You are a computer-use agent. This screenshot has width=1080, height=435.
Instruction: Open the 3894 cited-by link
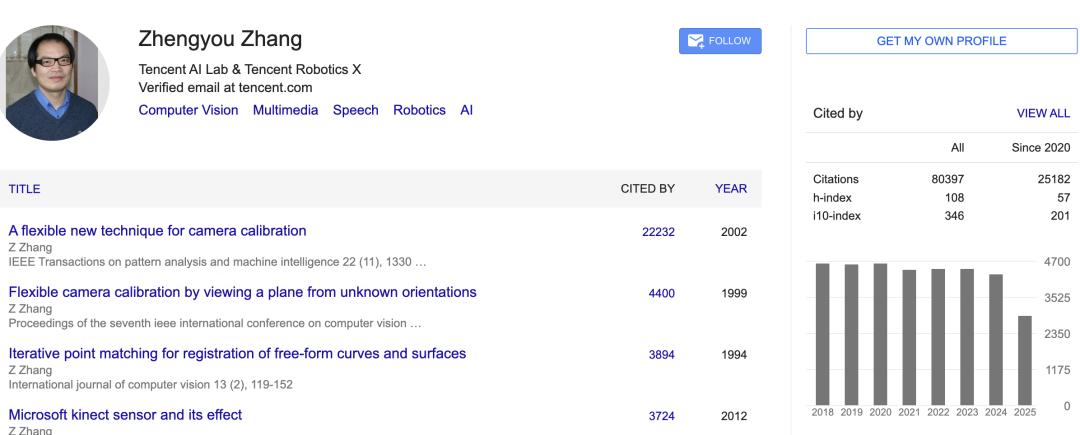click(662, 354)
